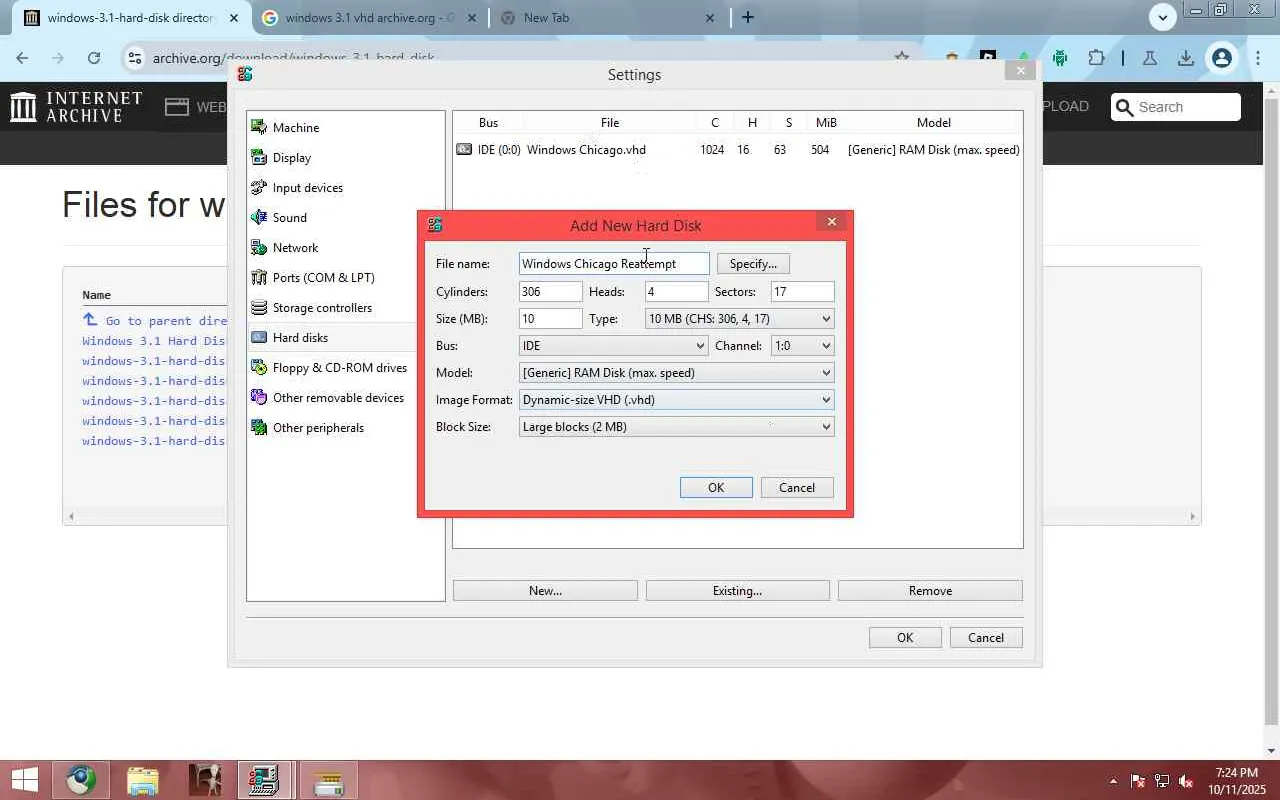This screenshot has width=1280, height=800.
Task: Click the muted volume tray icon
Action: (1186, 781)
